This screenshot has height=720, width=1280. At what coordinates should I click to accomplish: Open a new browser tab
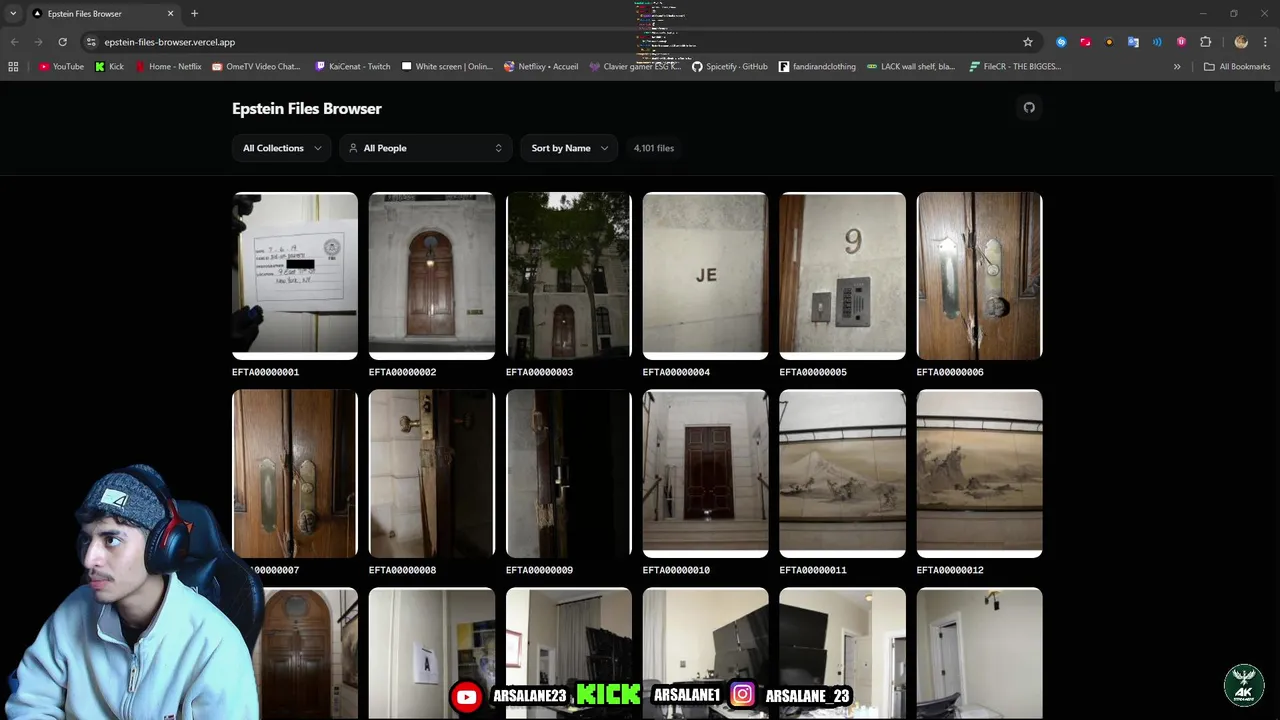(194, 14)
